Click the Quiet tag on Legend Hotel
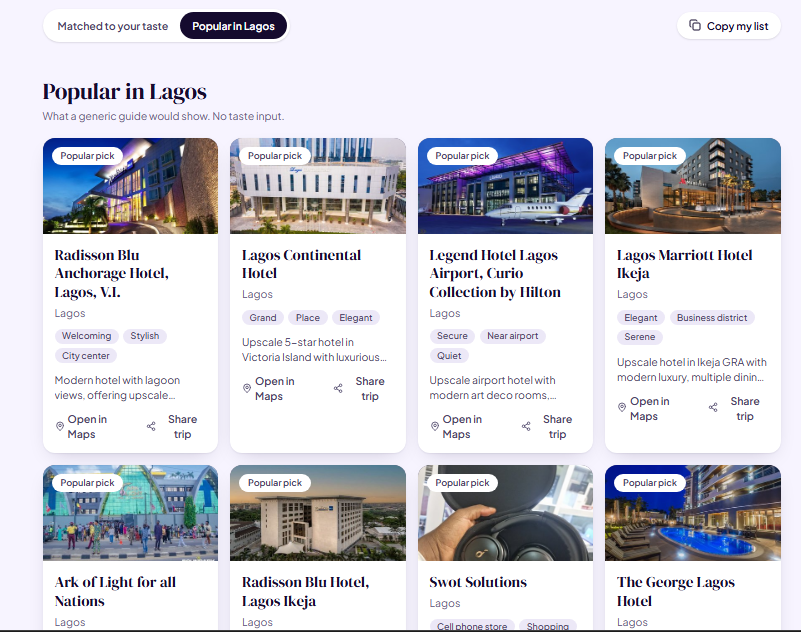Image resolution: width=801 pixels, height=632 pixels. click(449, 356)
